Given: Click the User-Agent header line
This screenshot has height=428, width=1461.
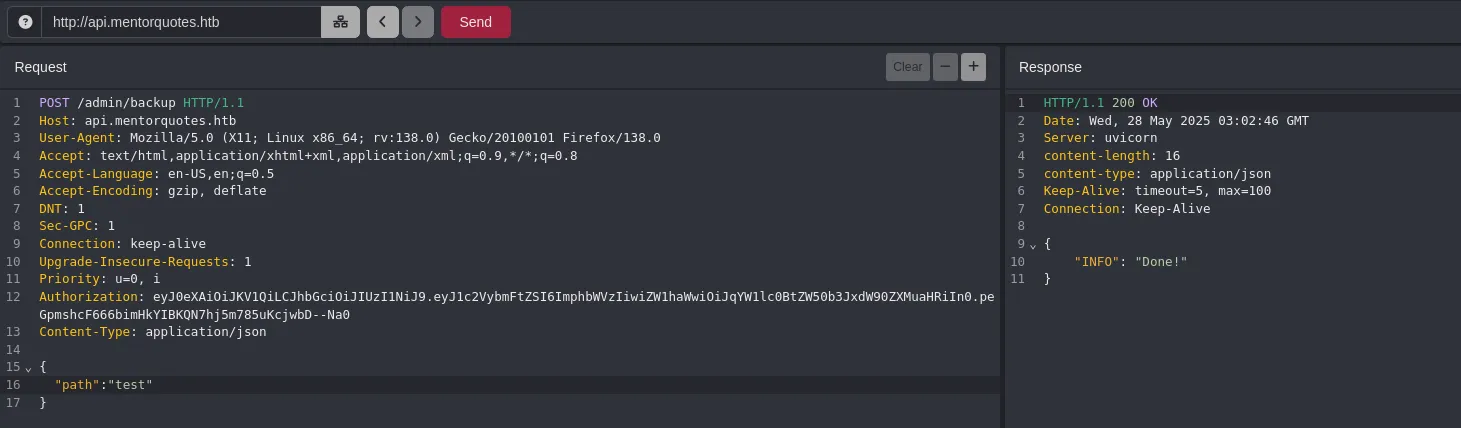Looking at the screenshot, I should [349, 138].
